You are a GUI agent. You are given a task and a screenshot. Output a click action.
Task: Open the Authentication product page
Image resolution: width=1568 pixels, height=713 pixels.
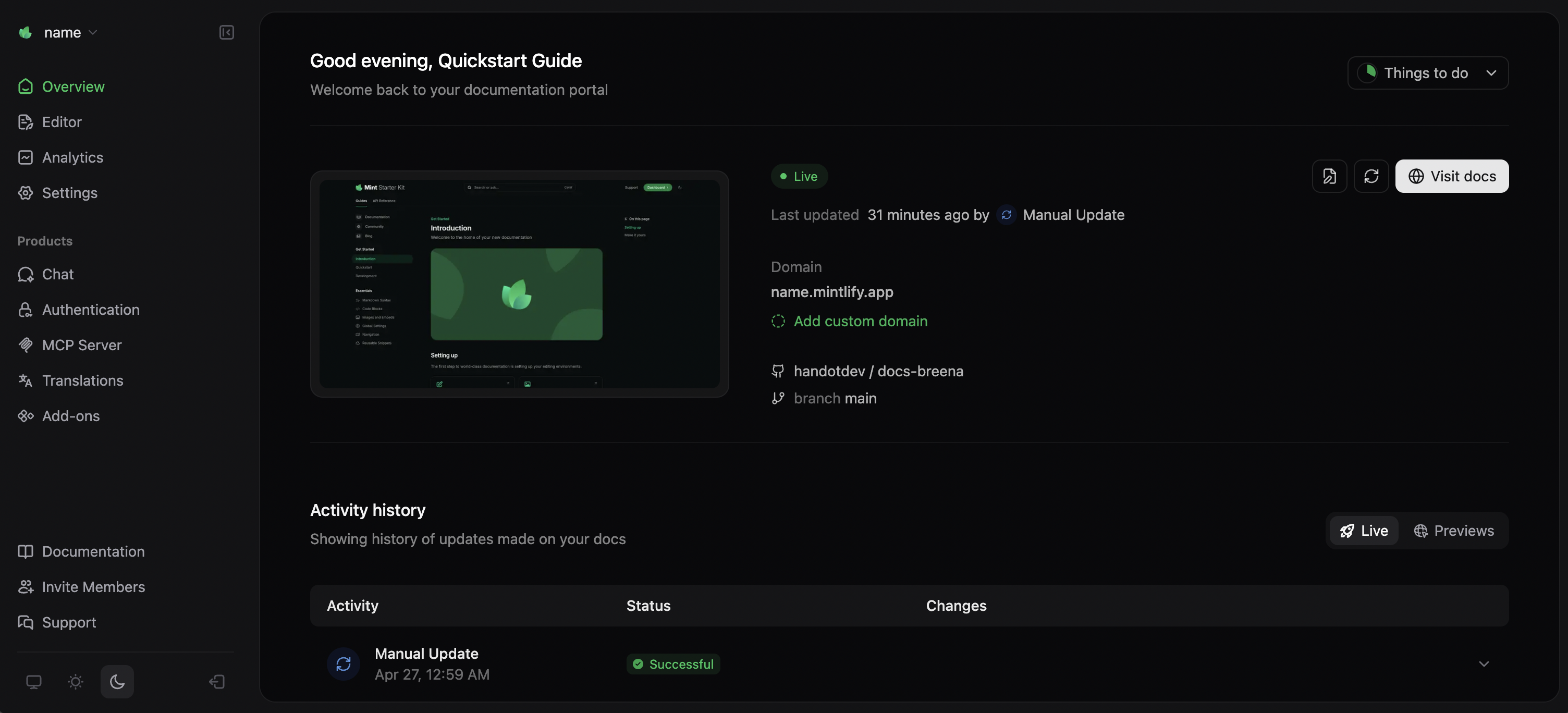pos(90,310)
